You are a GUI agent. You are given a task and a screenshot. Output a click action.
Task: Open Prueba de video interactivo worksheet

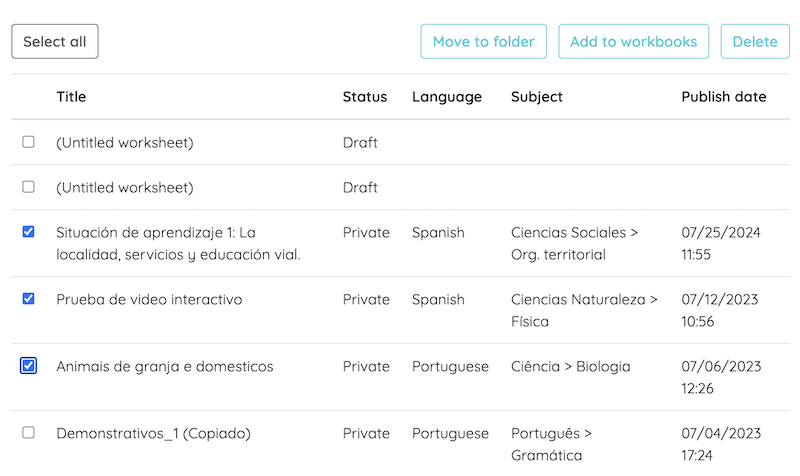(x=149, y=299)
